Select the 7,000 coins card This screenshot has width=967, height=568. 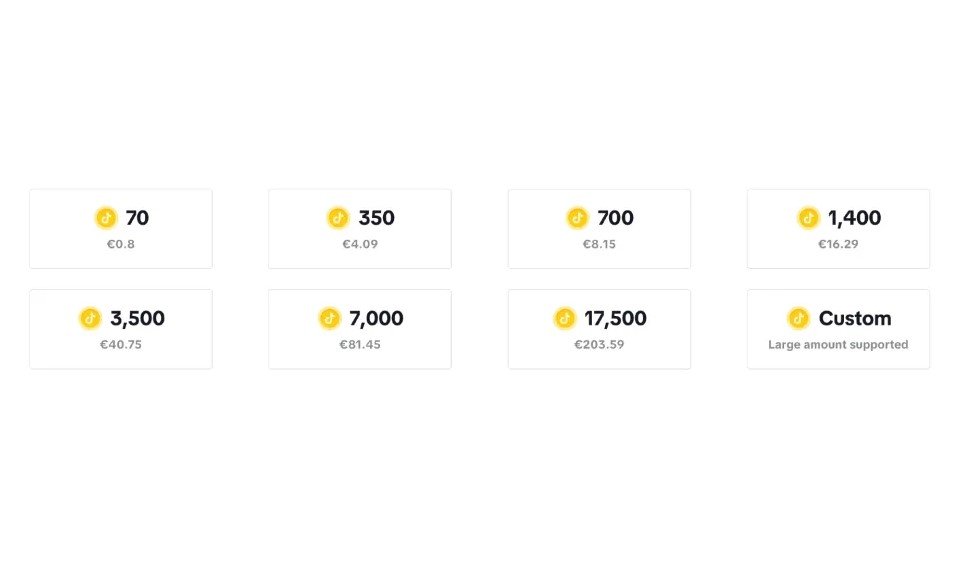pos(360,329)
